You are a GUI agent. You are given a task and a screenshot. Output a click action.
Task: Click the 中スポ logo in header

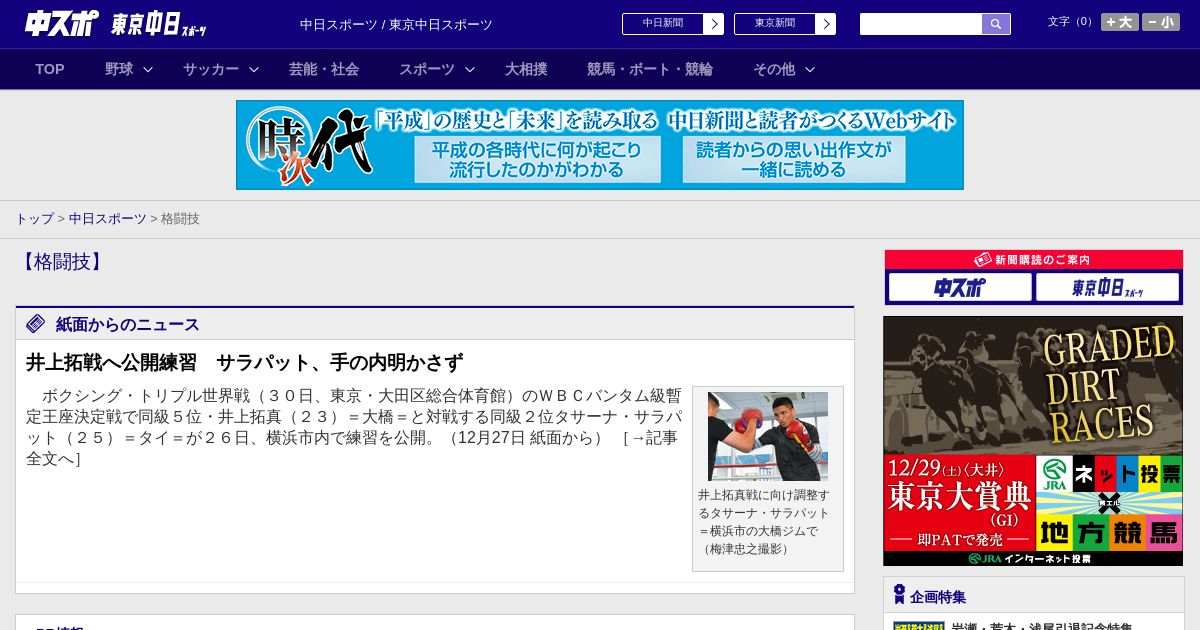click(x=62, y=23)
